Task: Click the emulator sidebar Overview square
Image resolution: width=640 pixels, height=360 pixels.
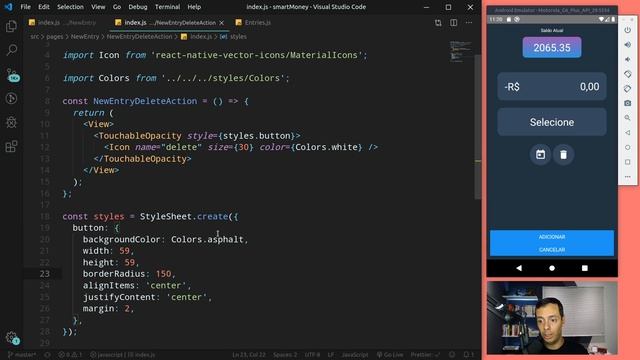Action: pos(628,162)
